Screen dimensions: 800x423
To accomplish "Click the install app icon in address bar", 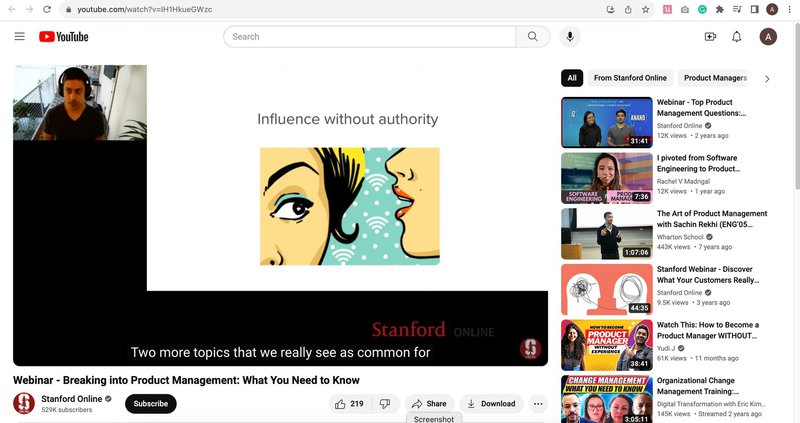I will coord(610,9).
